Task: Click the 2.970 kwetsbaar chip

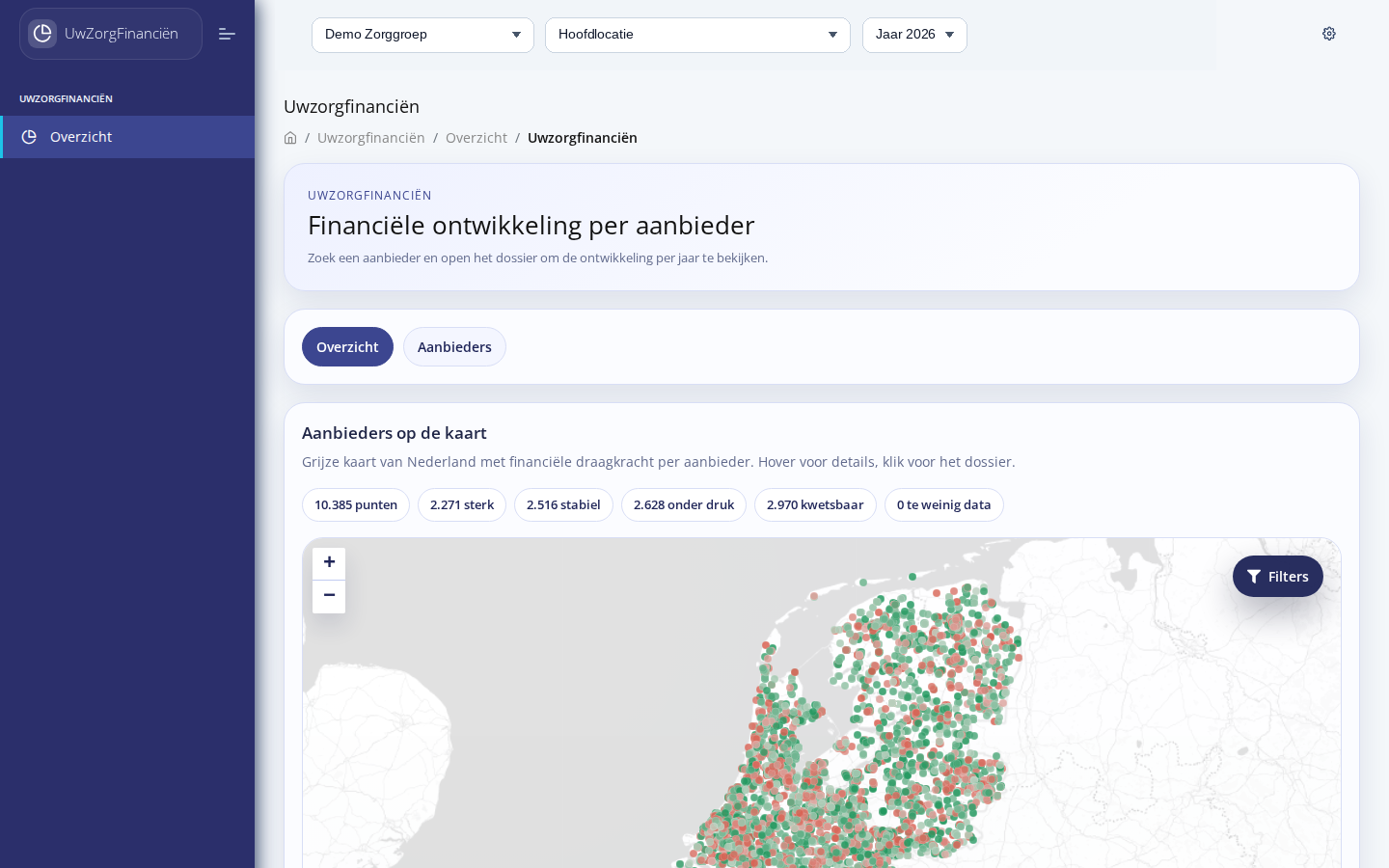Action: pyautogui.click(x=815, y=505)
